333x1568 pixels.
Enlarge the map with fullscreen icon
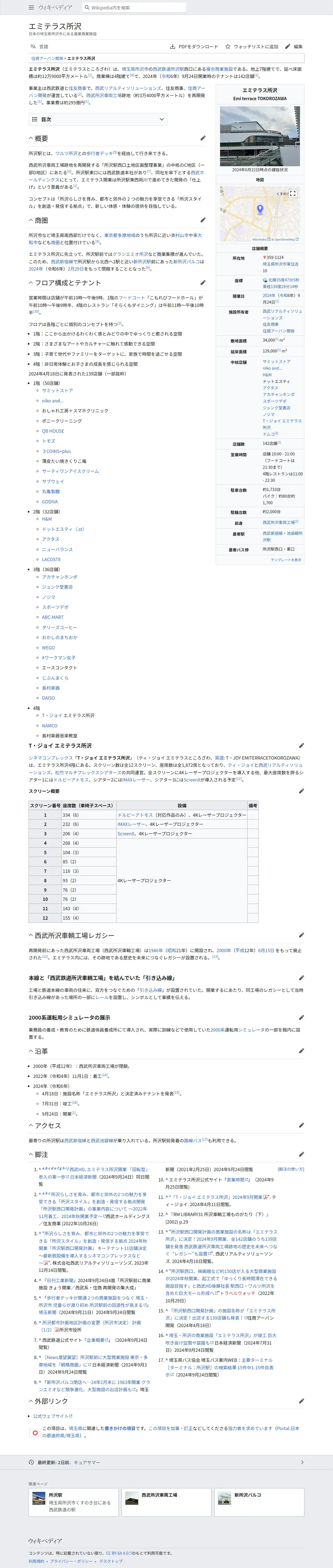[x=293, y=193]
